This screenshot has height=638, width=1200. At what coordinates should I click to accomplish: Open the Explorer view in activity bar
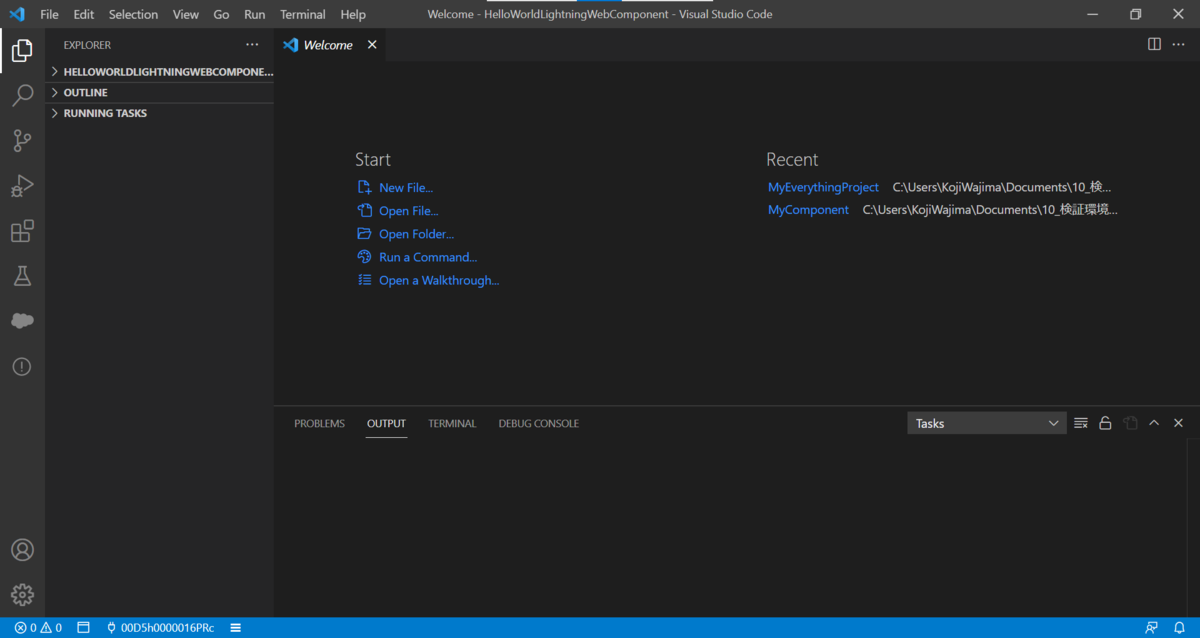pyautogui.click(x=22, y=50)
